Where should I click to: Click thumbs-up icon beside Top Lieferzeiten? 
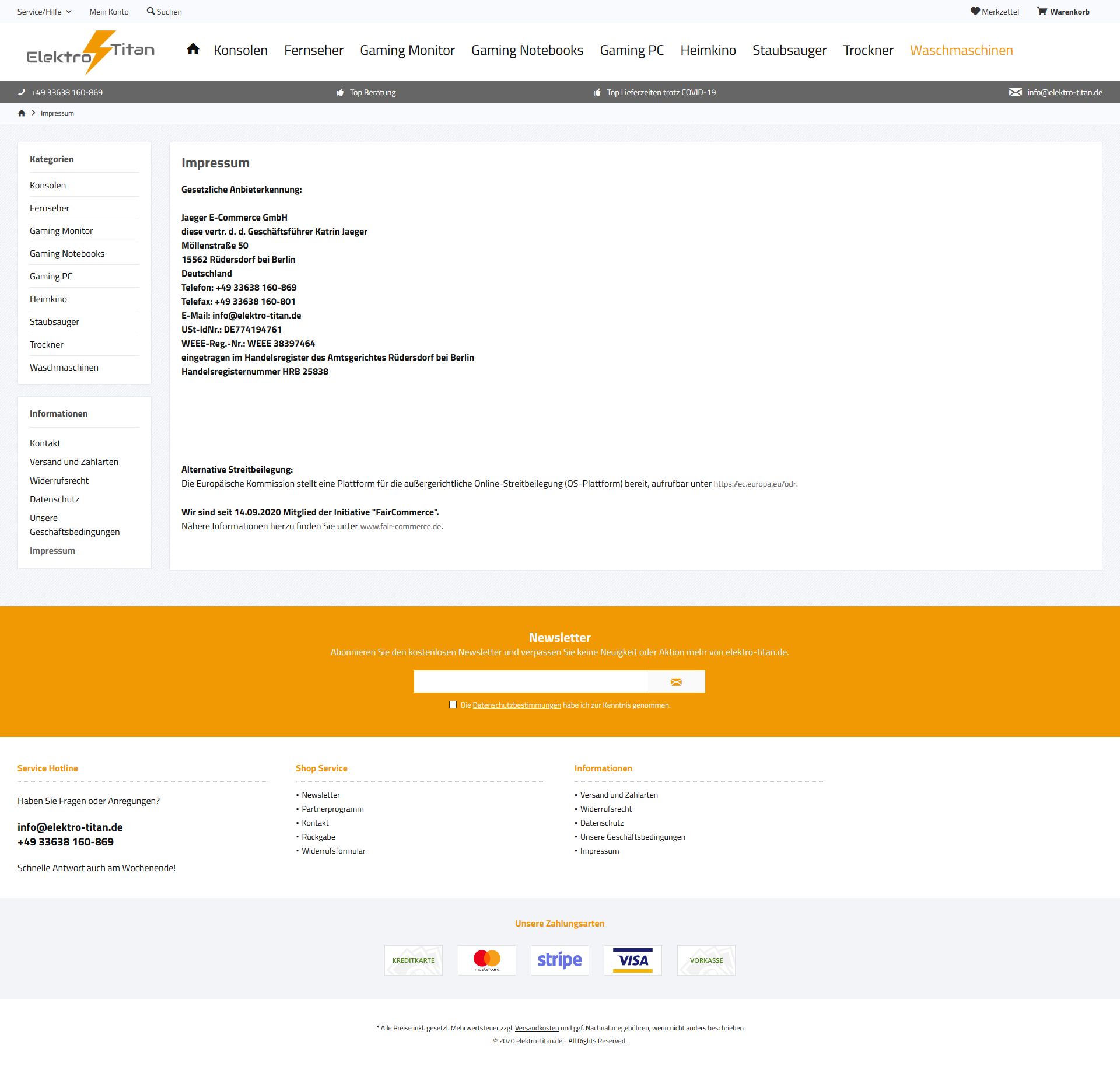(x=597, y=92)
